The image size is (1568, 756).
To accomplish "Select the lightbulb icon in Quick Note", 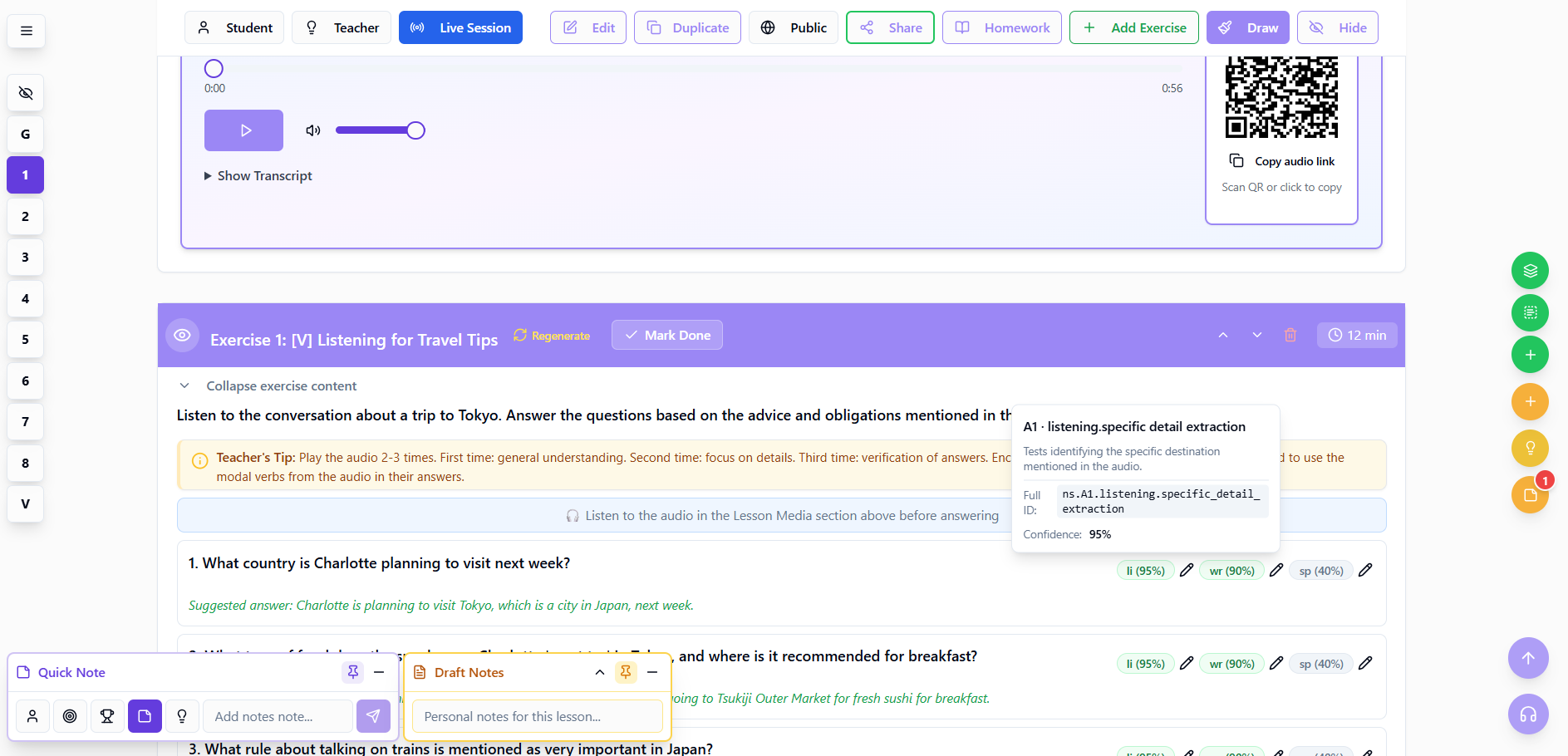I will (x=182, y=716).
